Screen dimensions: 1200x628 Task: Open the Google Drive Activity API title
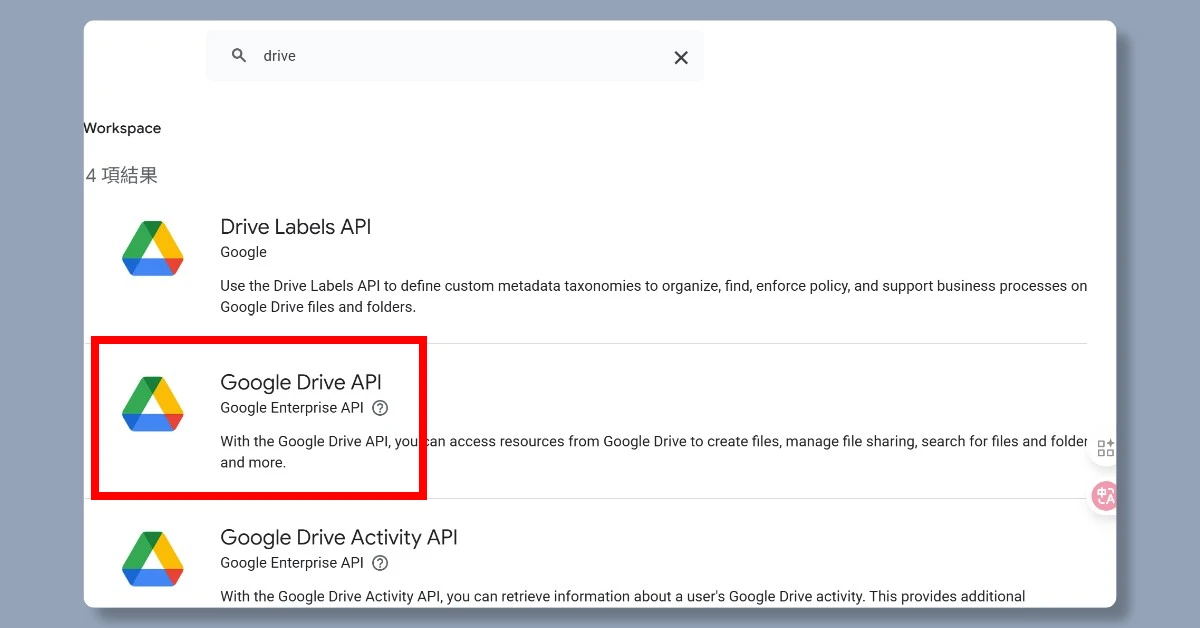339,537
